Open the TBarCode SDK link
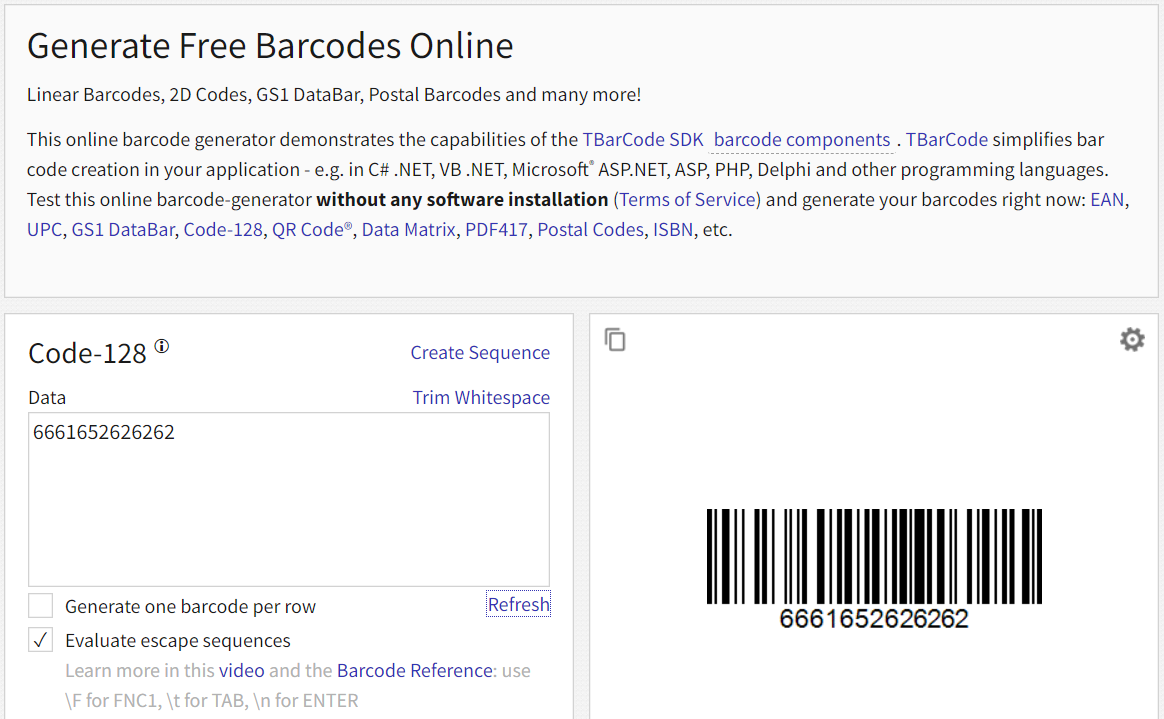 click(643, 139)
